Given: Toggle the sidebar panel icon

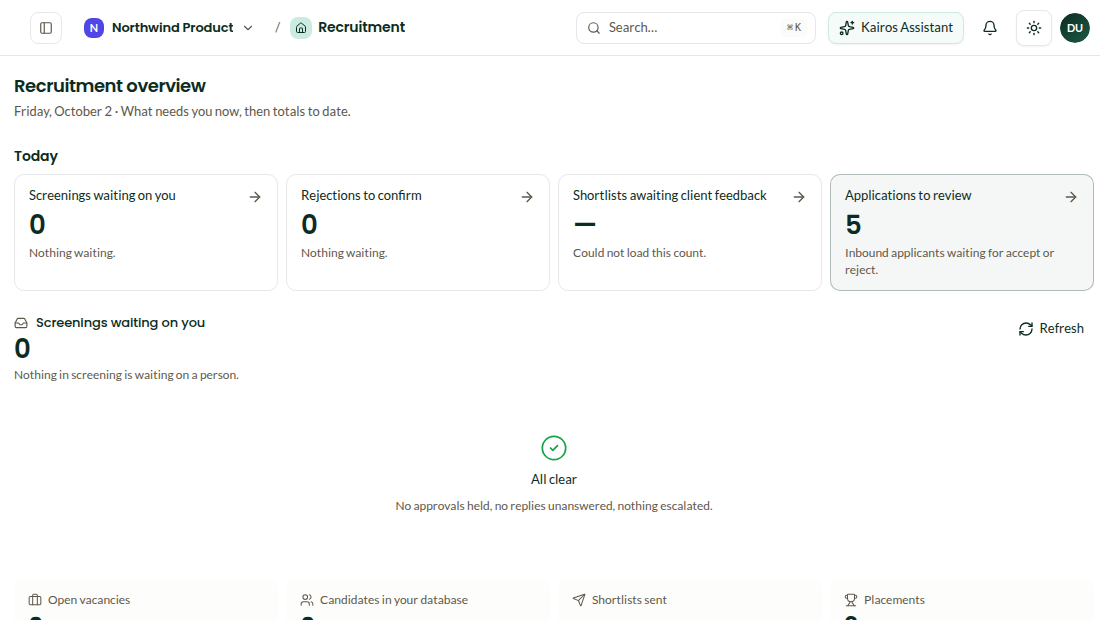Looking at the screenshot, I should (46, 28).
